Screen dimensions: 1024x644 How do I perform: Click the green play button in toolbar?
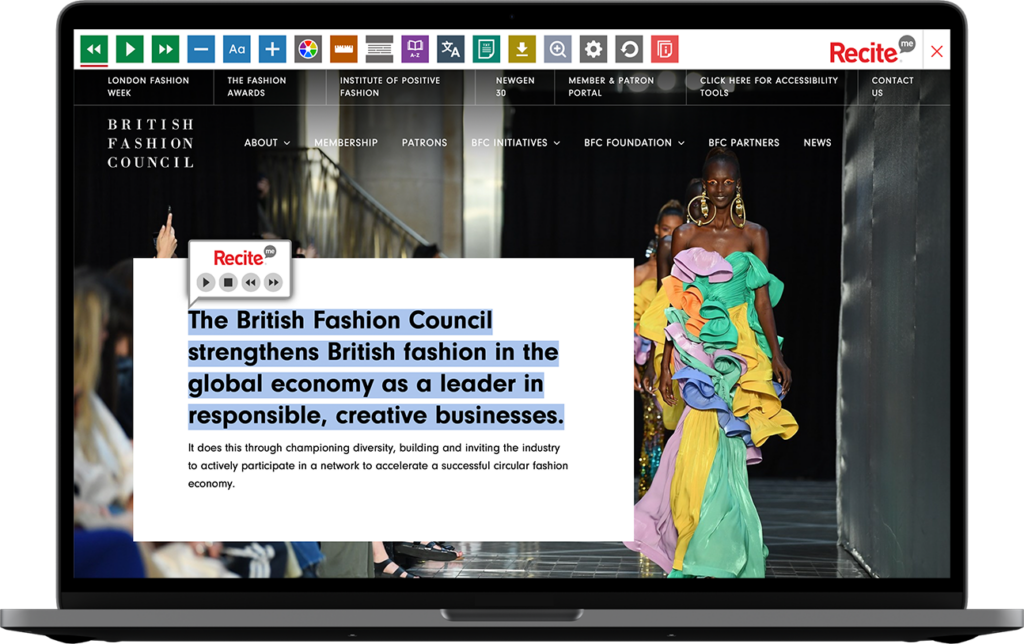pyautogui.click(x=129, y=49)
